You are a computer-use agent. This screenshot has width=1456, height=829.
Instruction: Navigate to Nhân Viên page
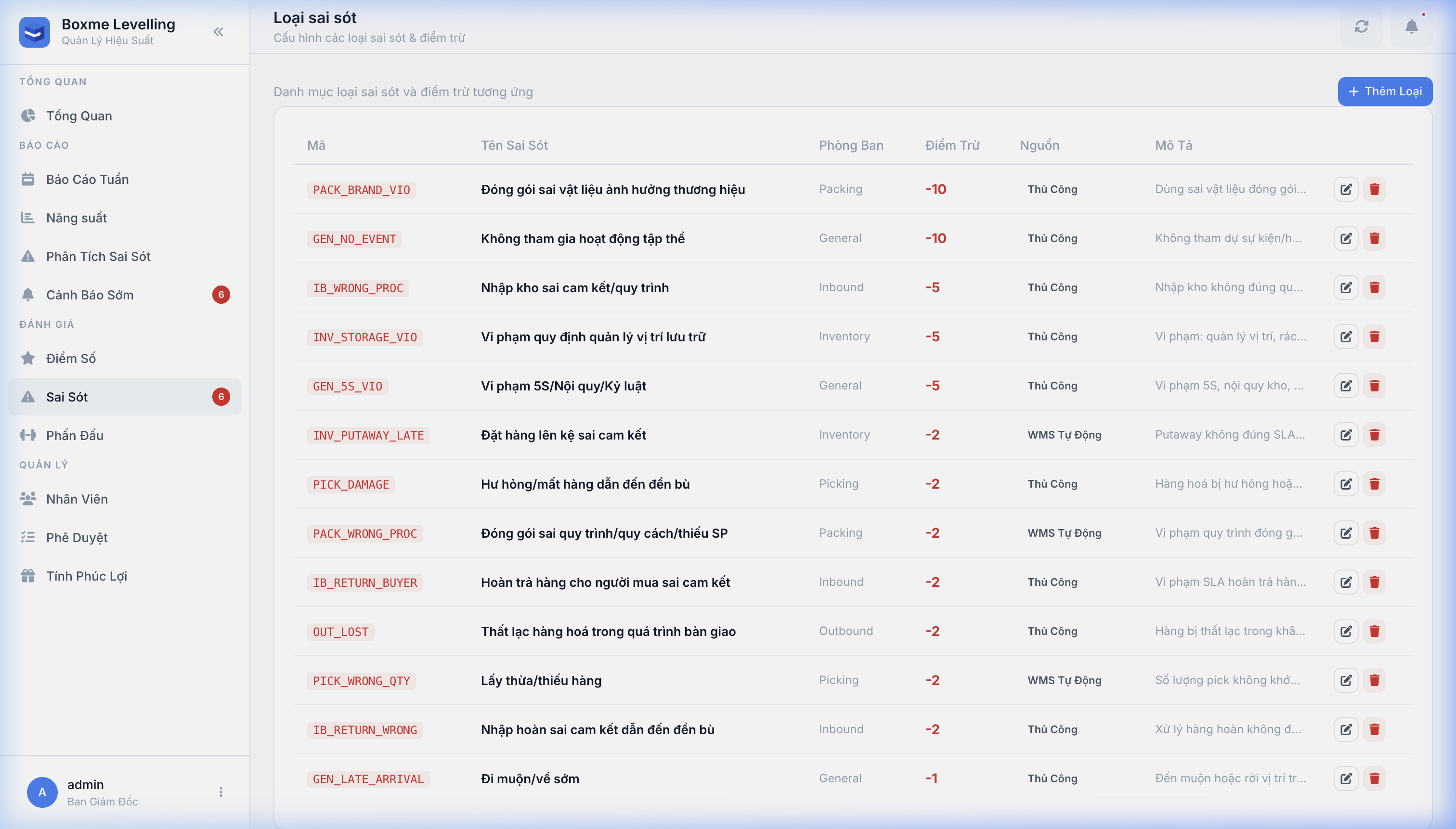click(x=77, y=499)
